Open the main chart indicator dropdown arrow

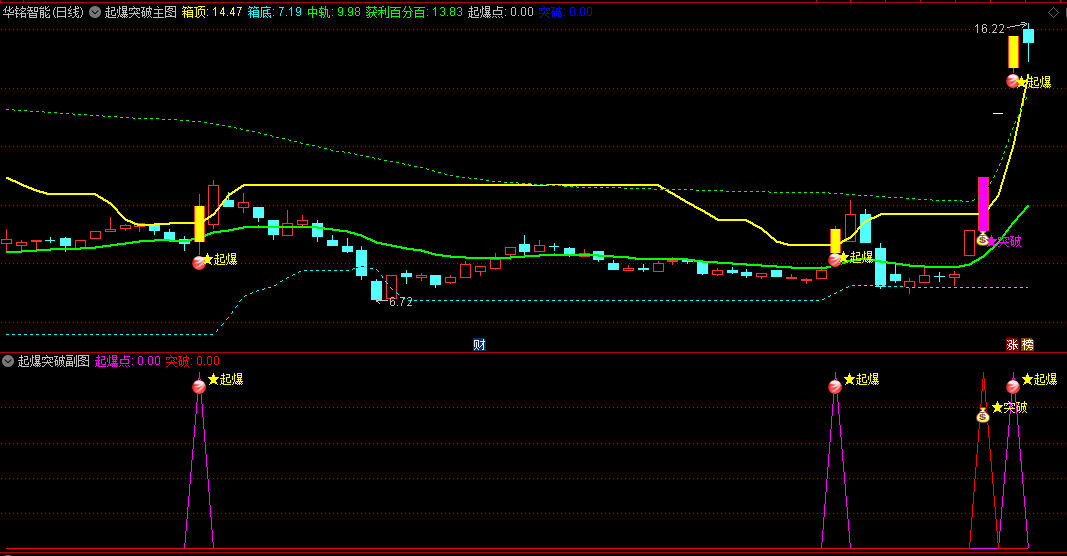[x=95, y=12]
